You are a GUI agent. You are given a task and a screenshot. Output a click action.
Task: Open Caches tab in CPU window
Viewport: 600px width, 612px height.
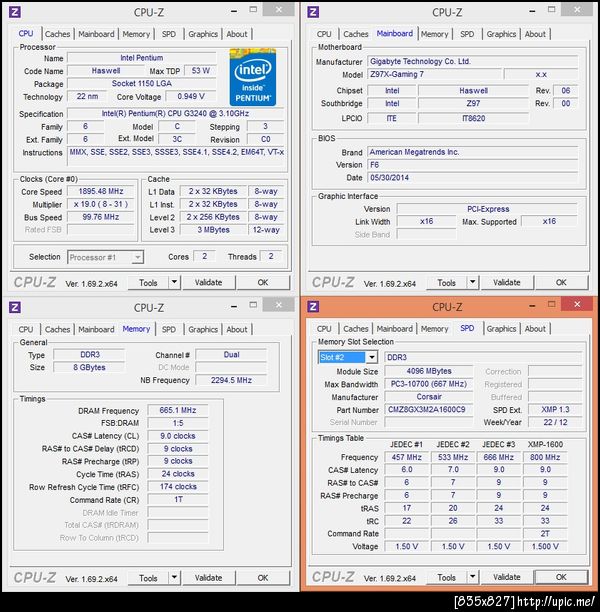click(57, 34)
